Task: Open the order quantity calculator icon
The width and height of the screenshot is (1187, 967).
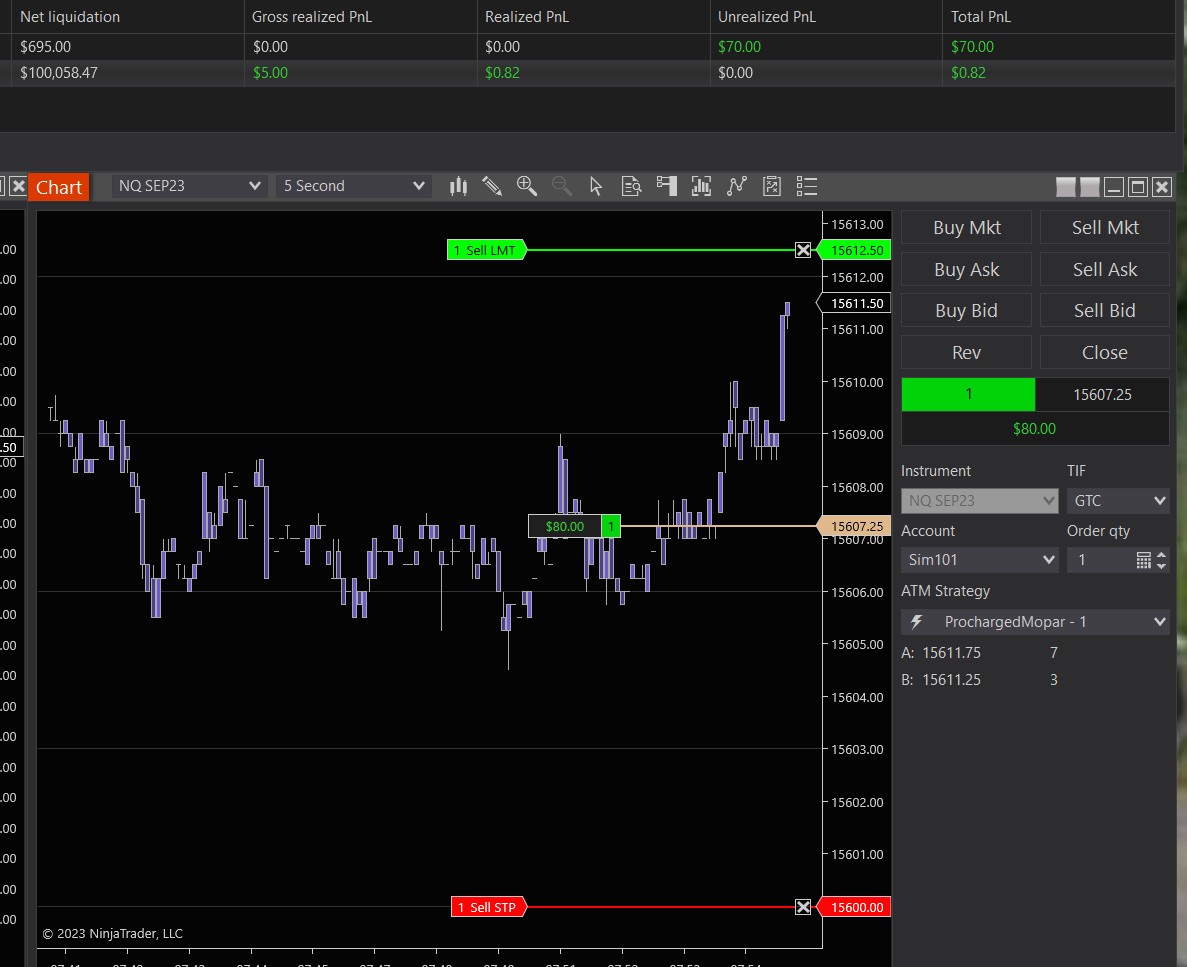Action: pos(1144,561)
